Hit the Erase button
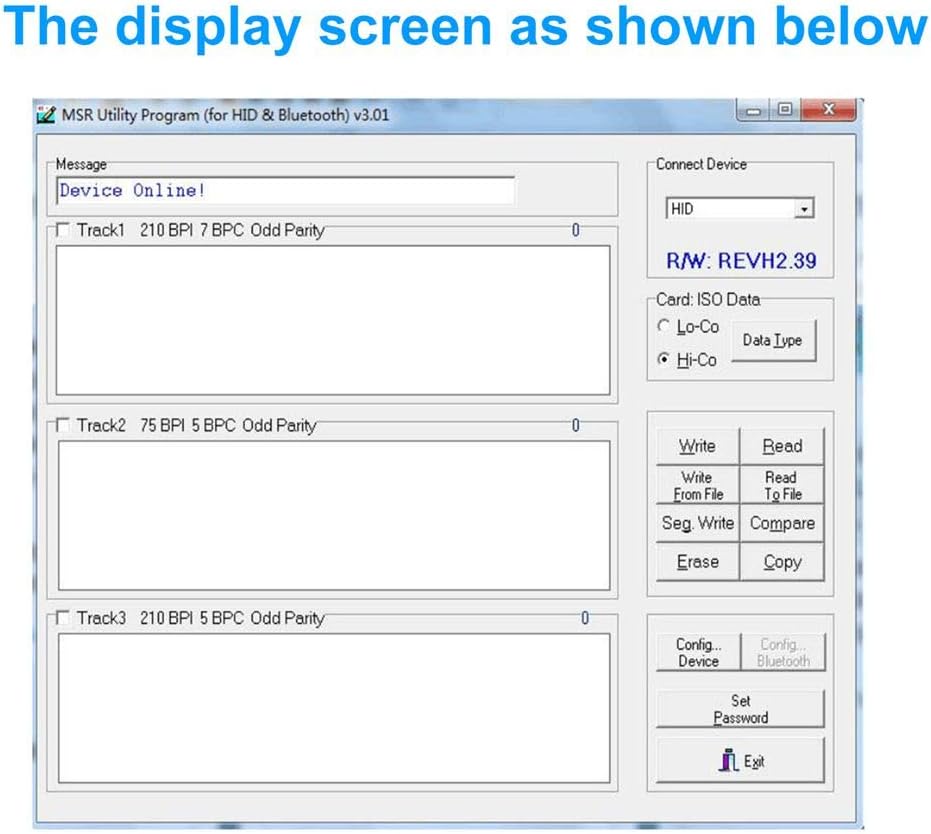This screenshot has width=931, height=834. (x=697, y=562)
